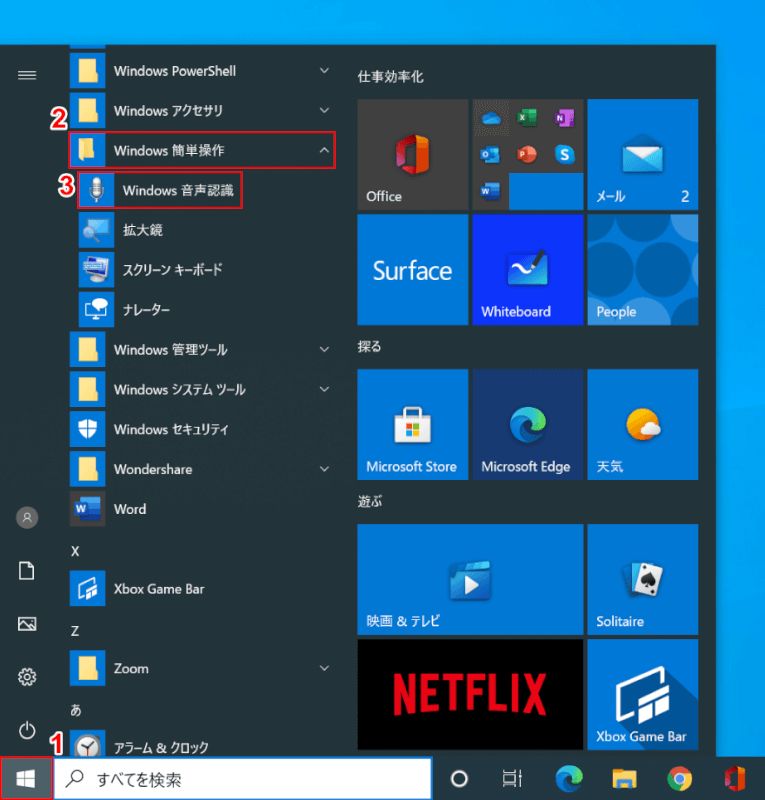Click 遊ぶ tile group title
765x800 pixels.
(x=370, y=502)
